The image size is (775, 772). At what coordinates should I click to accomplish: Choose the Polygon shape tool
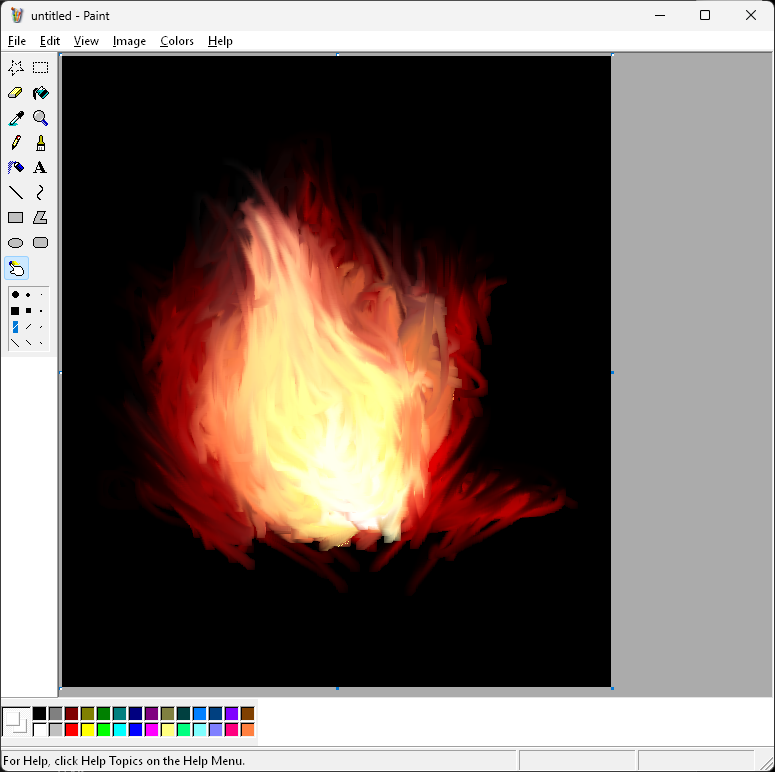pos(41,217)
